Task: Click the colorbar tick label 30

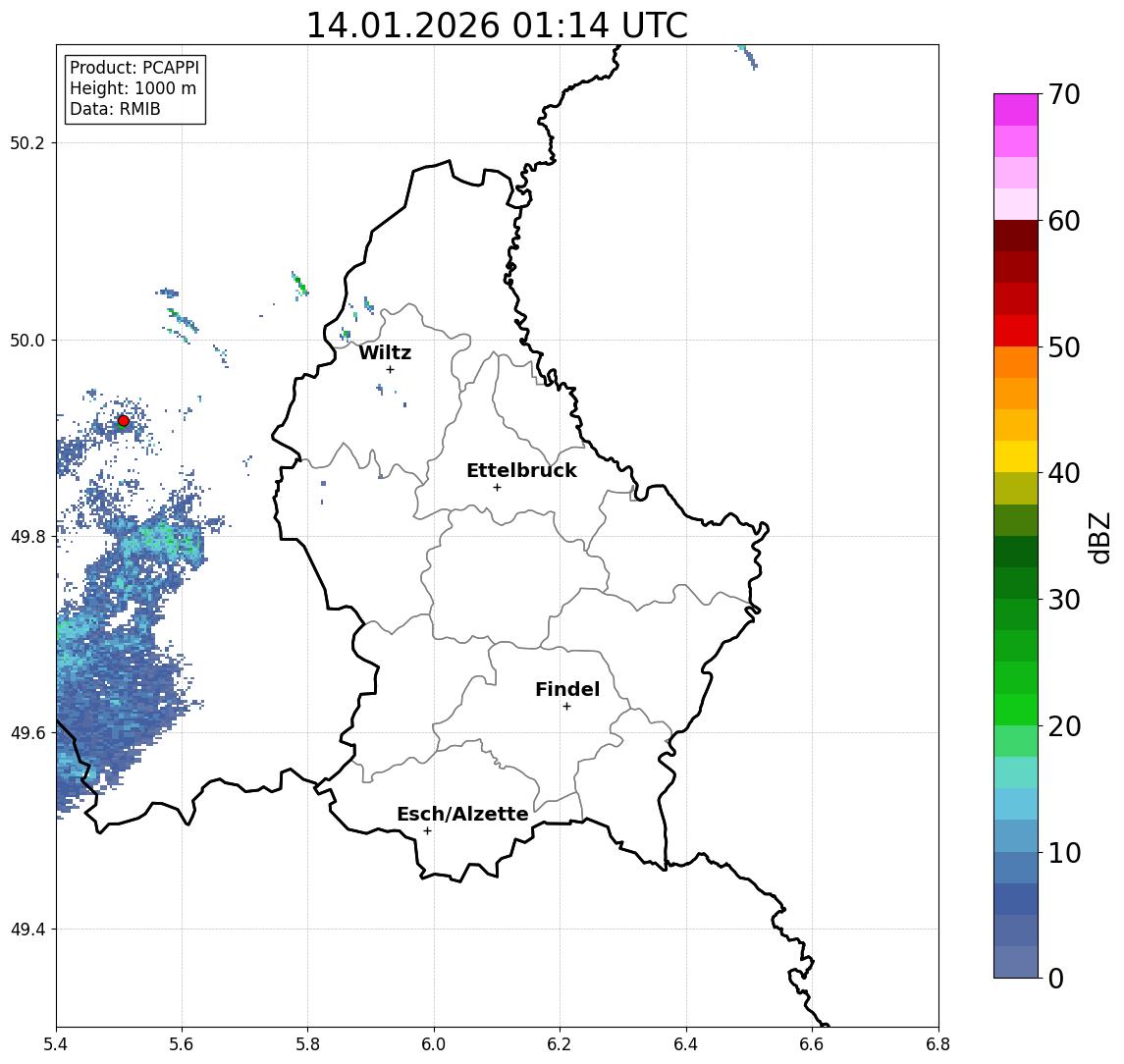Action: tap(1064, 600)
